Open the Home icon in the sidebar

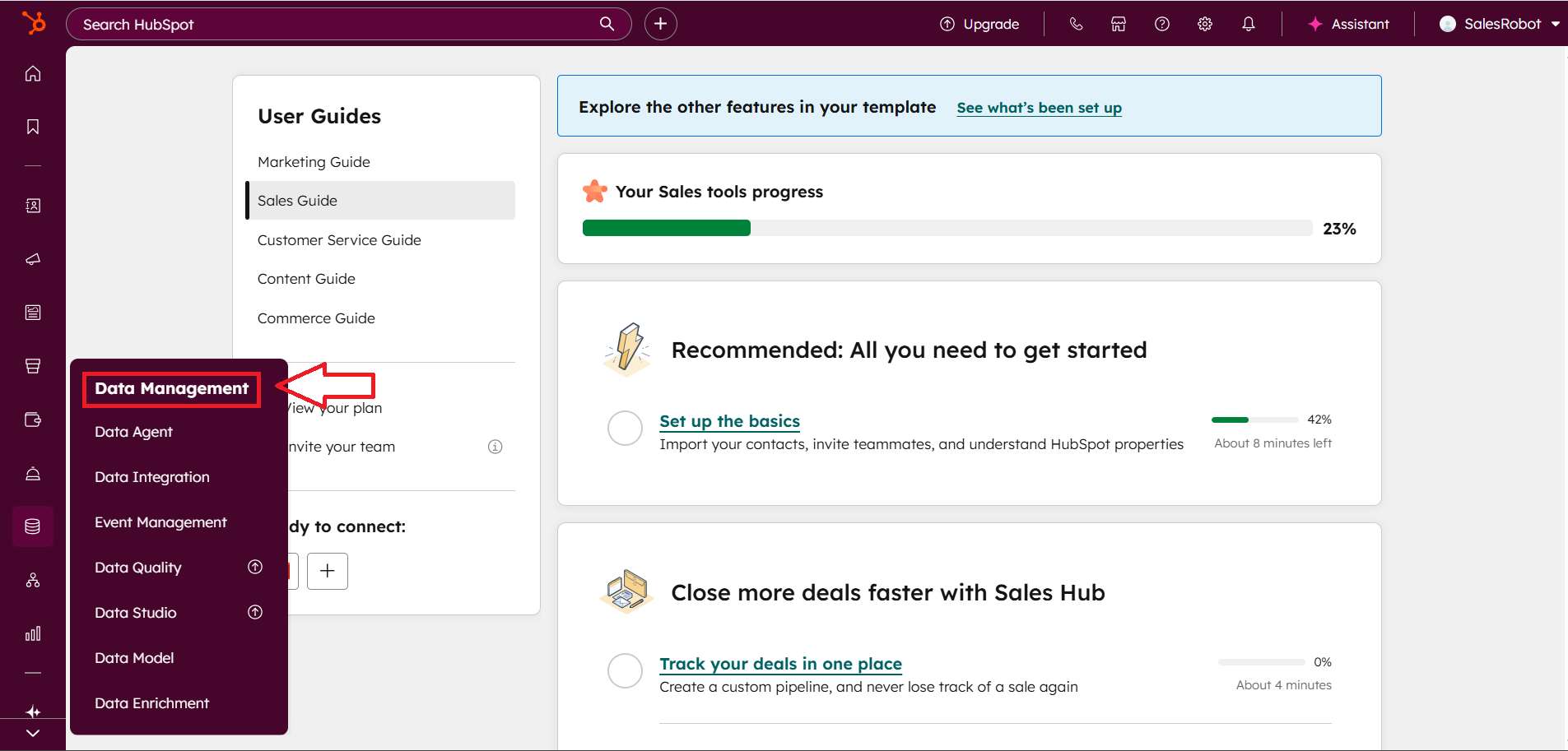coord(33,72)
